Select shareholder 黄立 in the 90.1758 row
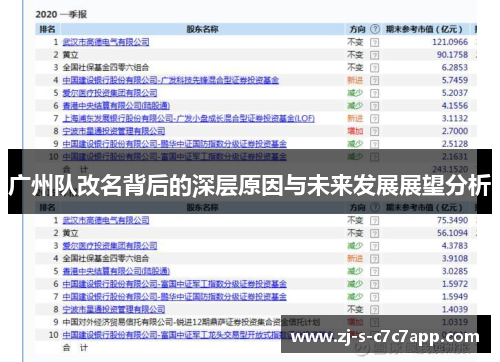This screenshot has height=362, width=500. click(70, 55)
